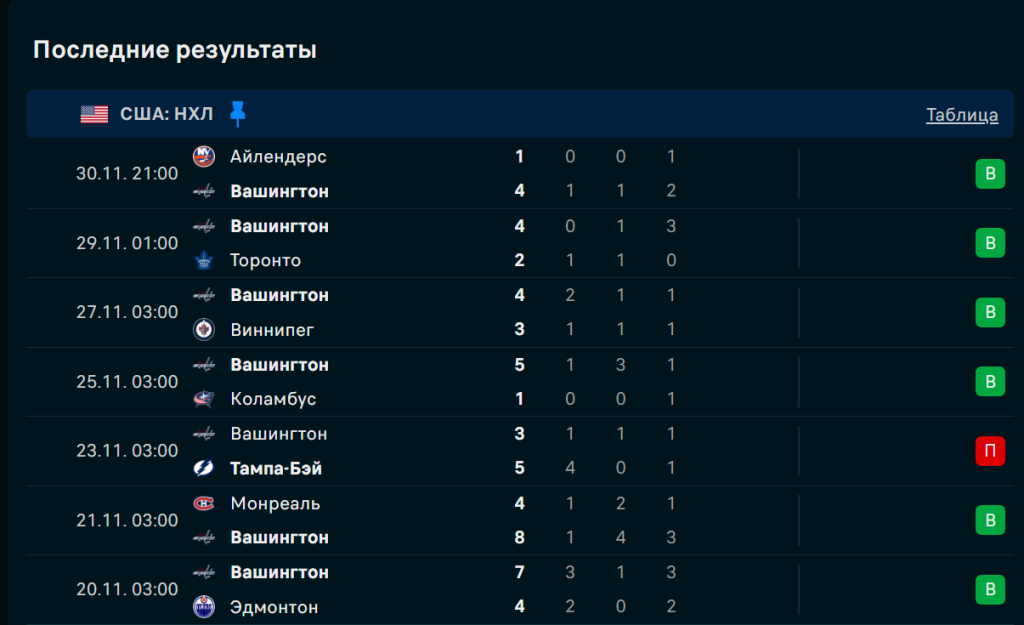Click the Winnipeg Jets logo
1024x625 pixels.
[x=204, y=330]
